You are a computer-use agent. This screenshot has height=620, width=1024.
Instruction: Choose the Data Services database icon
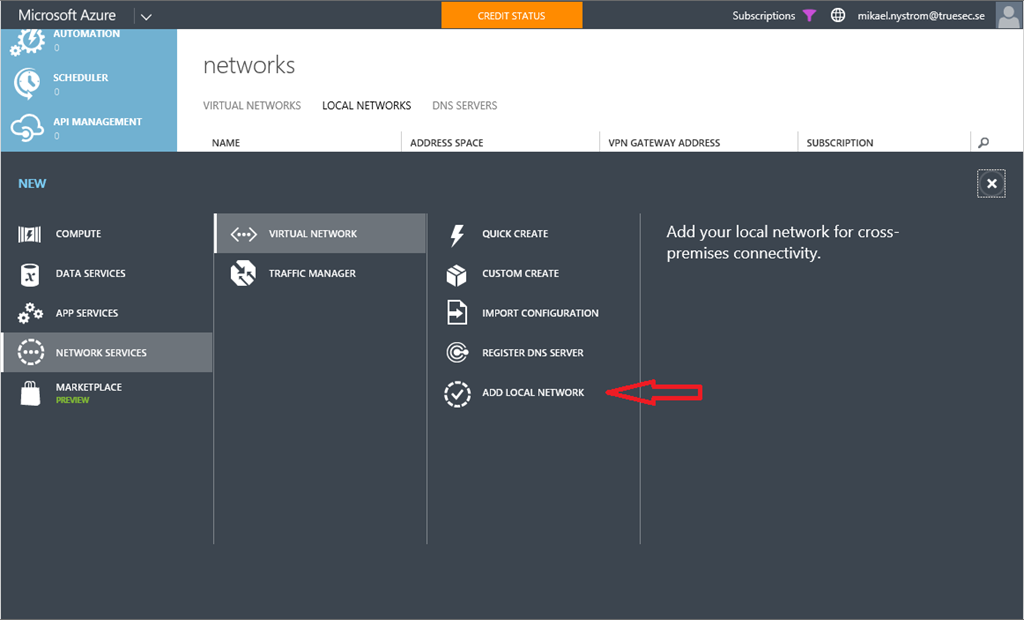31,274
